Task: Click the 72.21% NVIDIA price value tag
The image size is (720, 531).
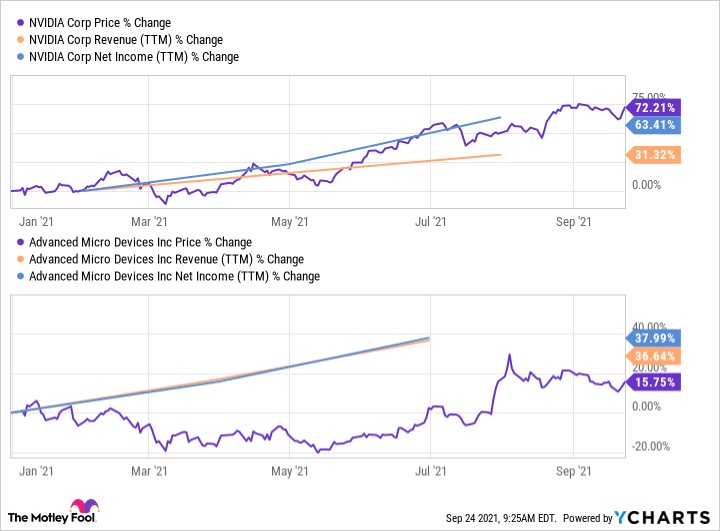Action: (656, 107)
